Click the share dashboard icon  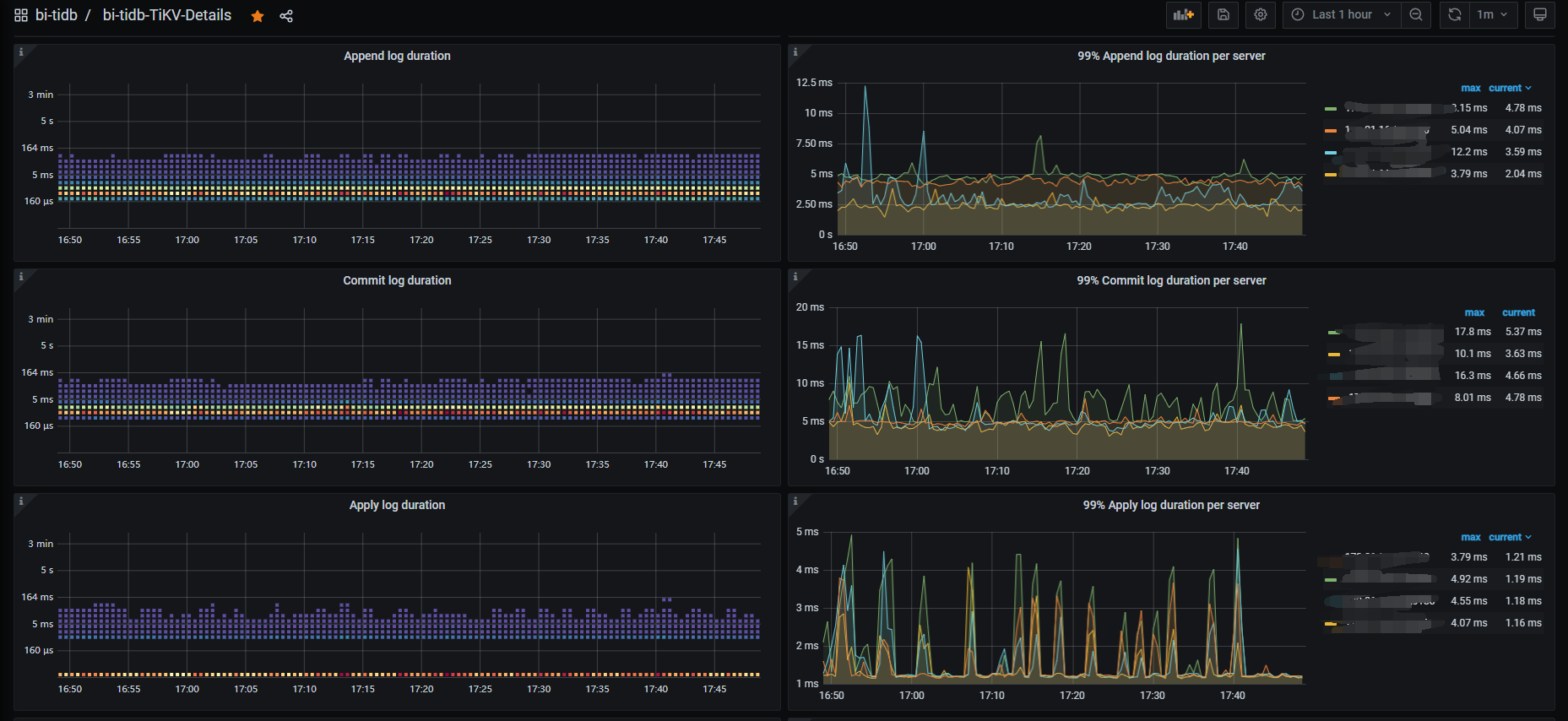[x=286, y=16]
